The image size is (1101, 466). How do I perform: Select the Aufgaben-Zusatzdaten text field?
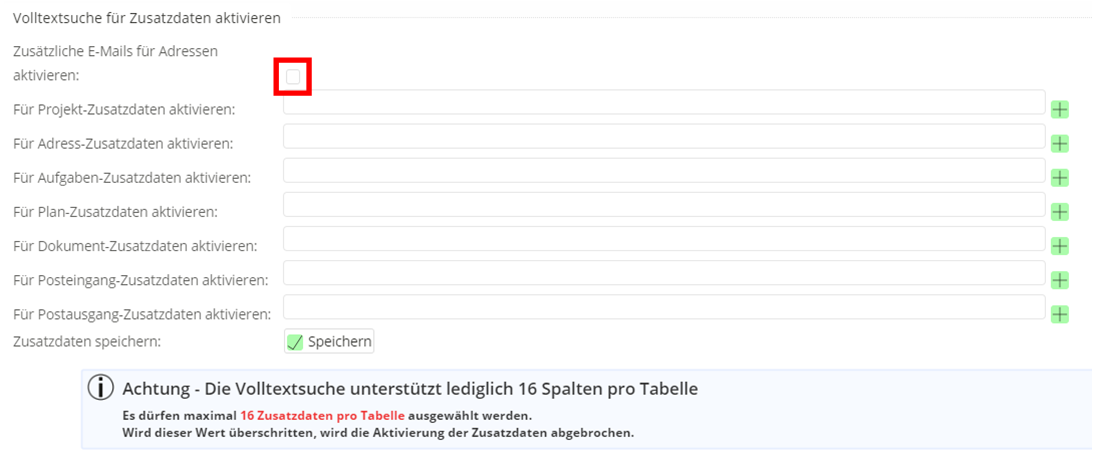pos(664,170)
